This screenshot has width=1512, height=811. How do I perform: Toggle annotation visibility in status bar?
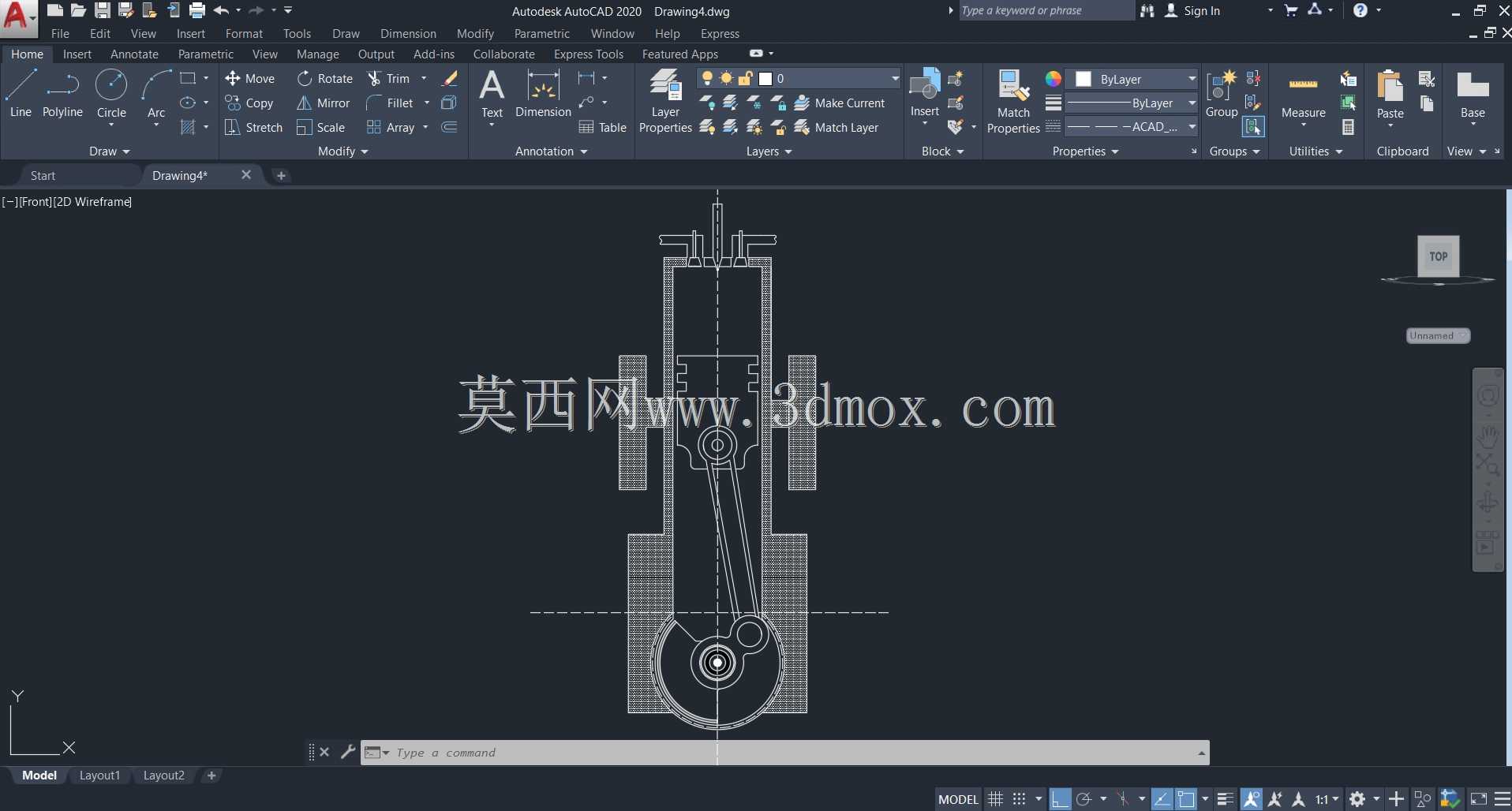point(1252,799)
